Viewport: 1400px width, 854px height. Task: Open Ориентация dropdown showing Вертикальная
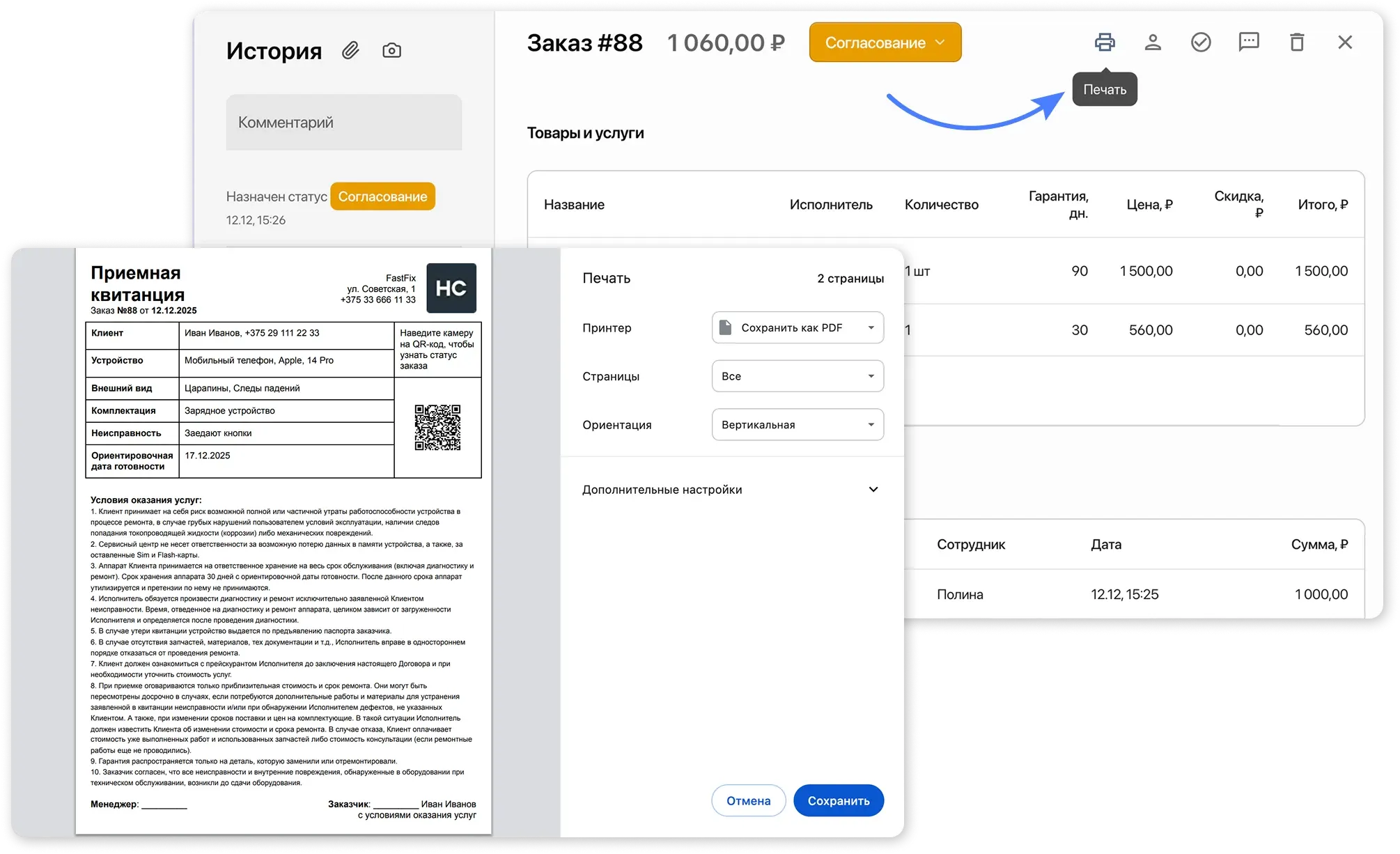pos(798,425)
